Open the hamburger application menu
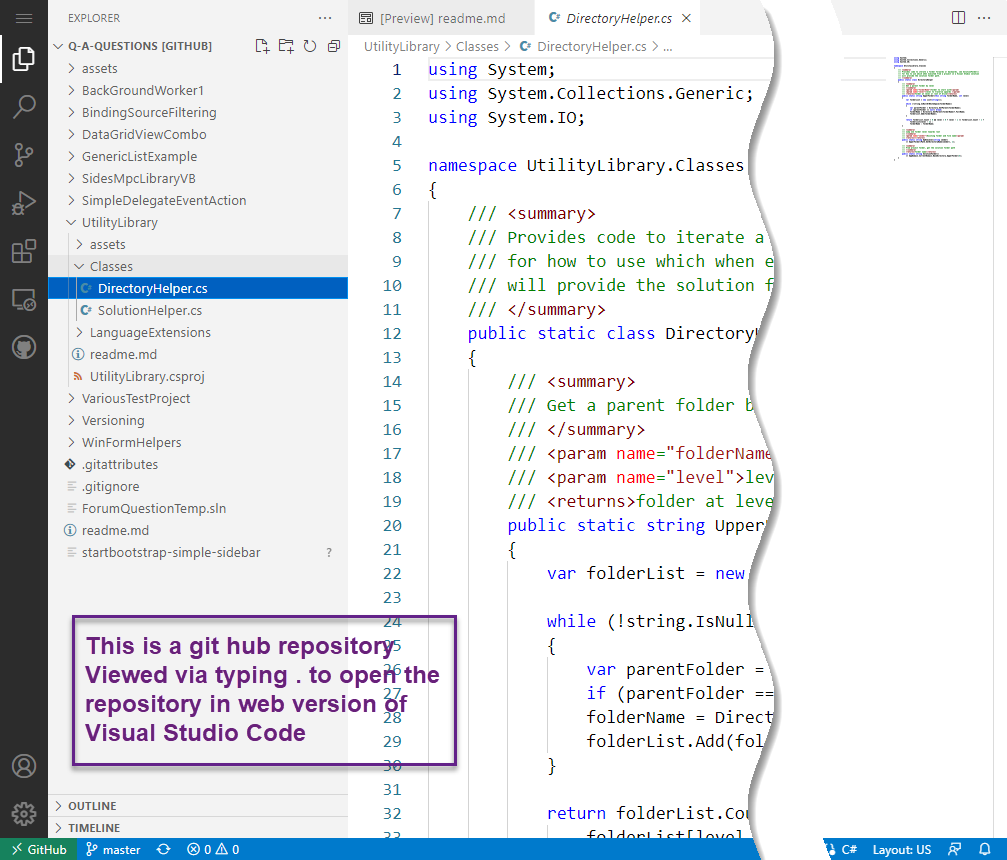The image size is (1007, 860). [24, 18]
